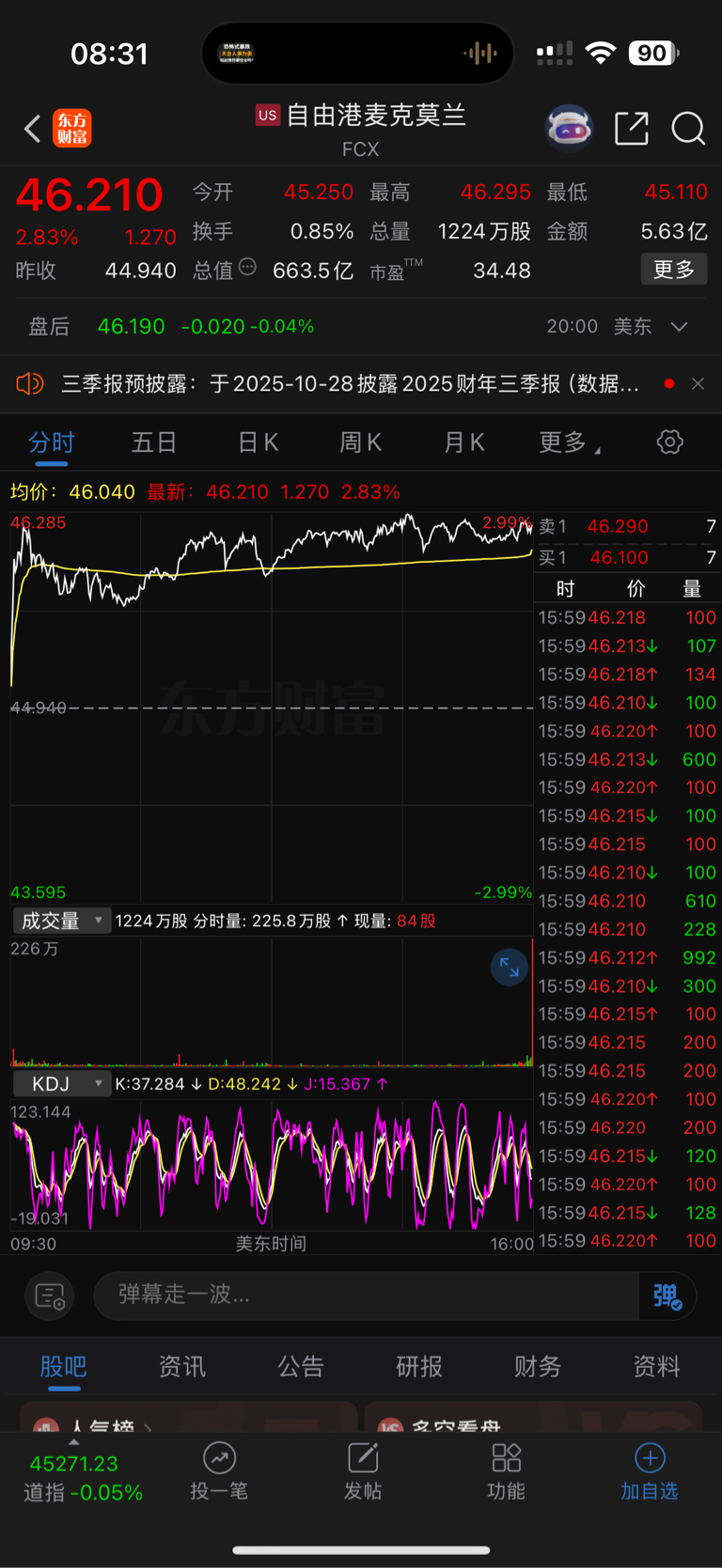The image size is (722, 1568).
Task: Tap the KDJ indicator chart
Action: [272, 1165]
